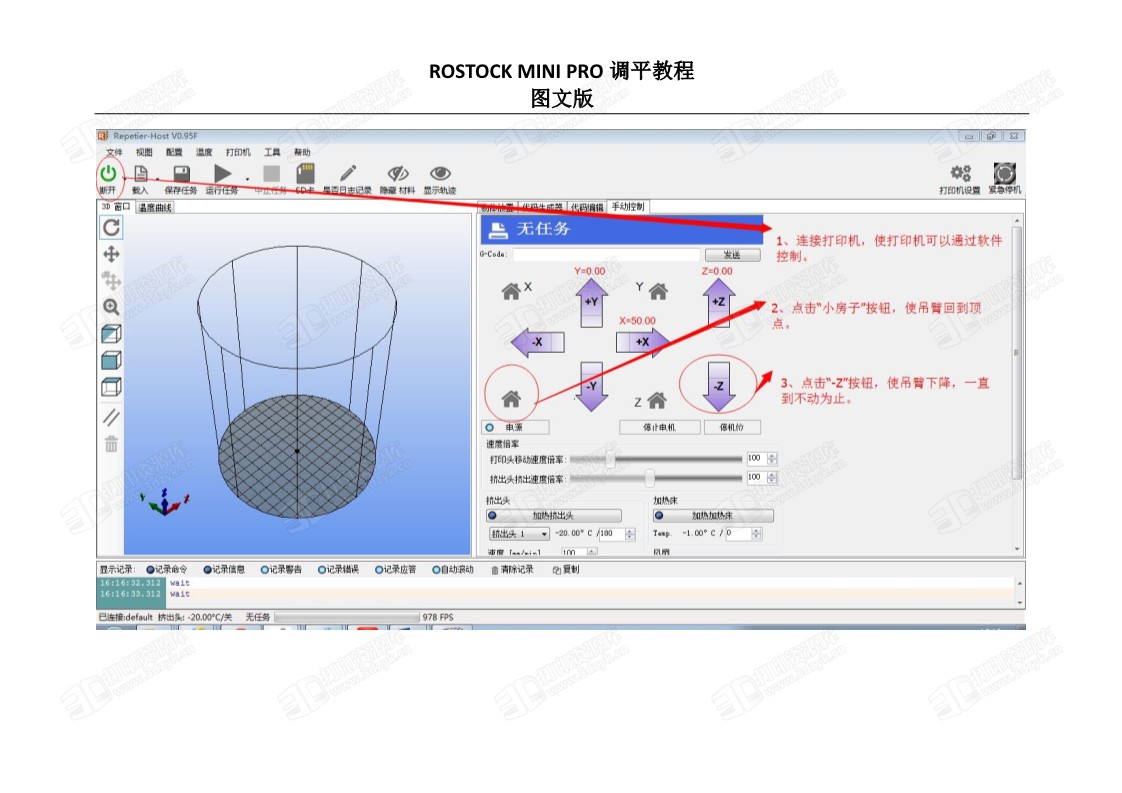Click the 清除记录 clear log button
This screenshot has height=793, width=1122.
coord(512,570)
